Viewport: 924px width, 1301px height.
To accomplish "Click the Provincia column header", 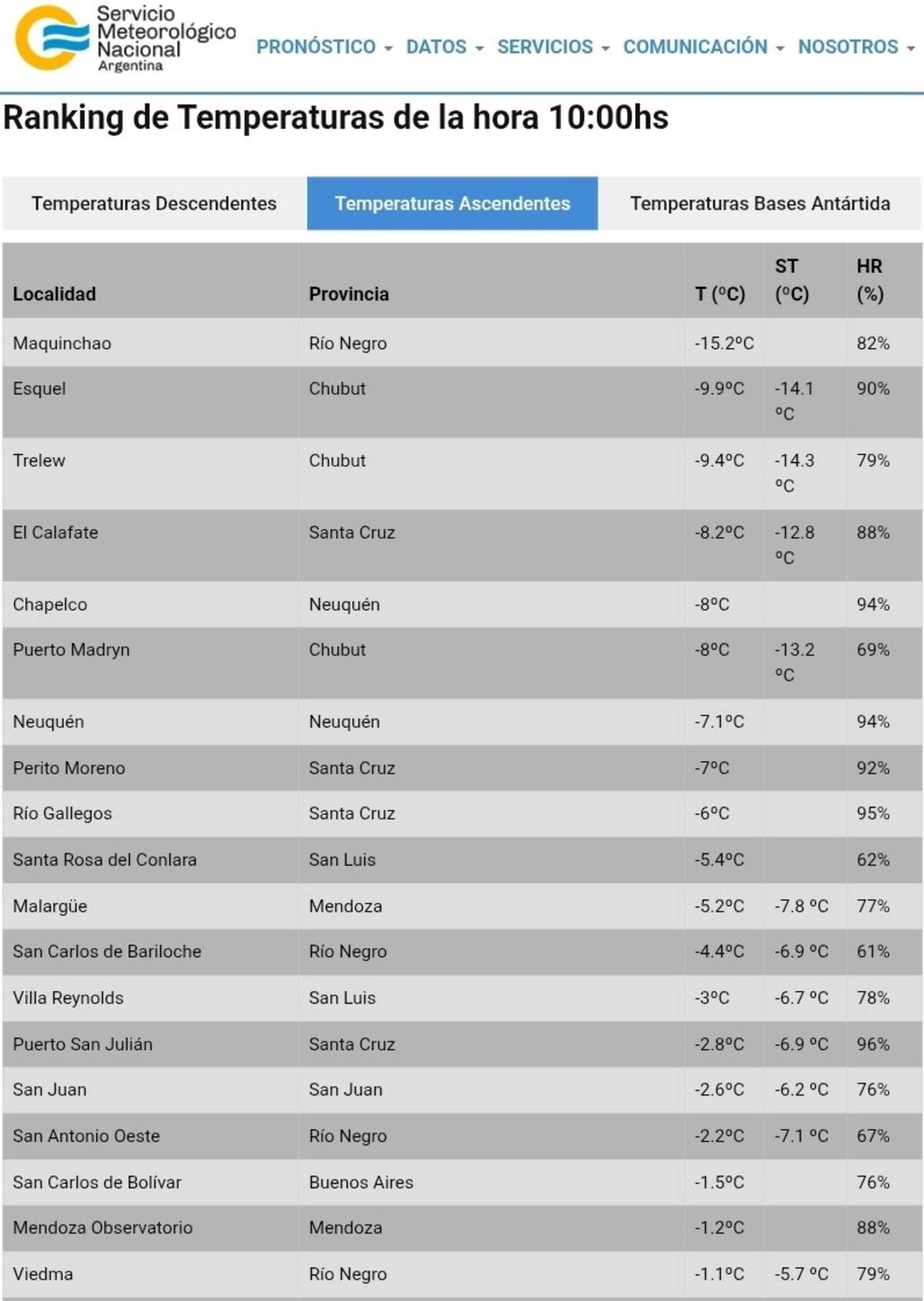I will coord(349,293).
